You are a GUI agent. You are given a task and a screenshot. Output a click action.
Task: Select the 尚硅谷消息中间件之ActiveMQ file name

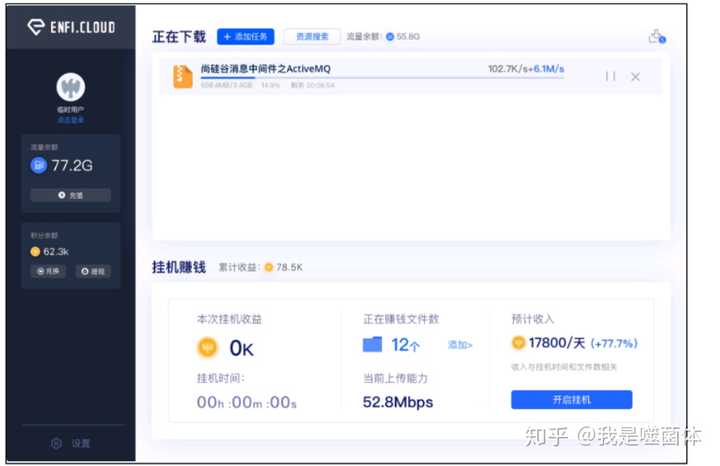(x=265, y=69)
